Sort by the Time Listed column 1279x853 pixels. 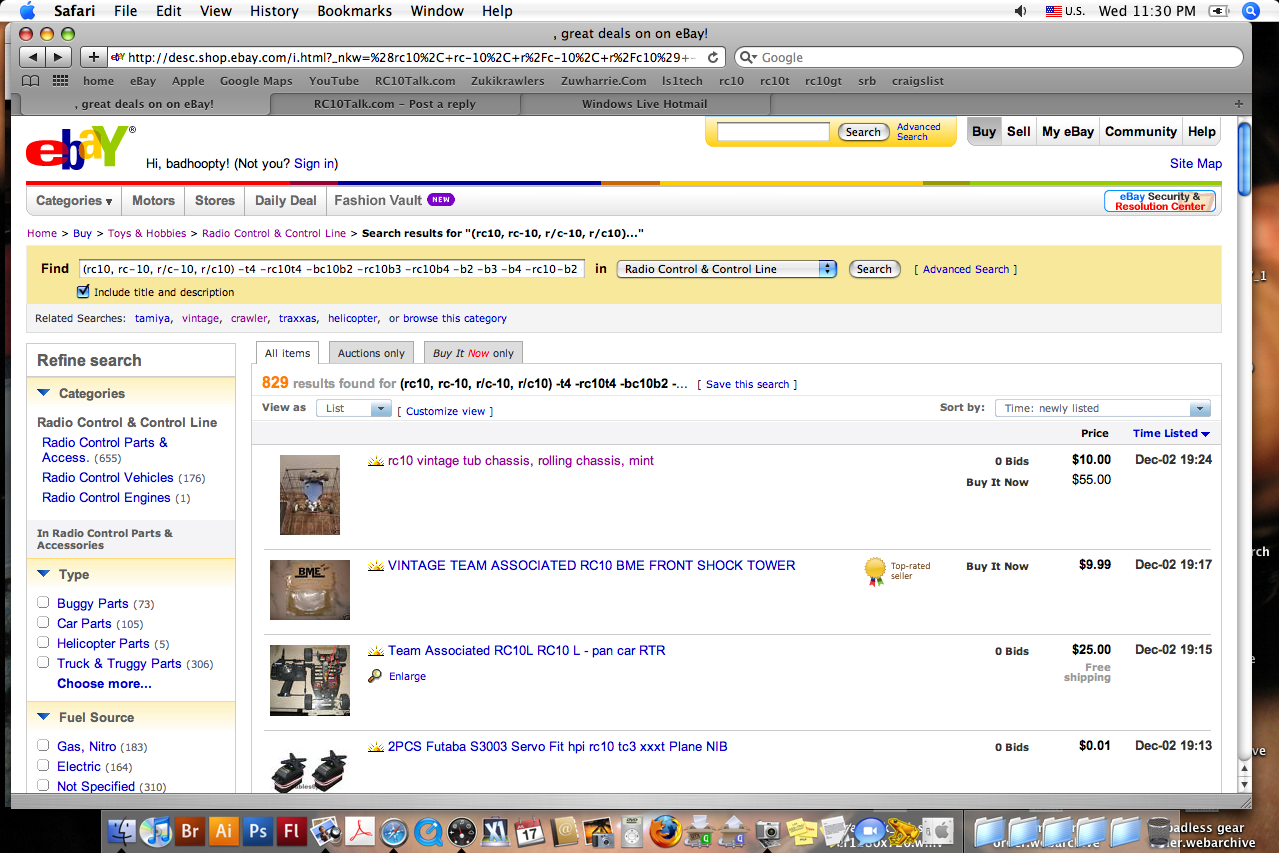pyautogui.click(x=1171, y=434)
